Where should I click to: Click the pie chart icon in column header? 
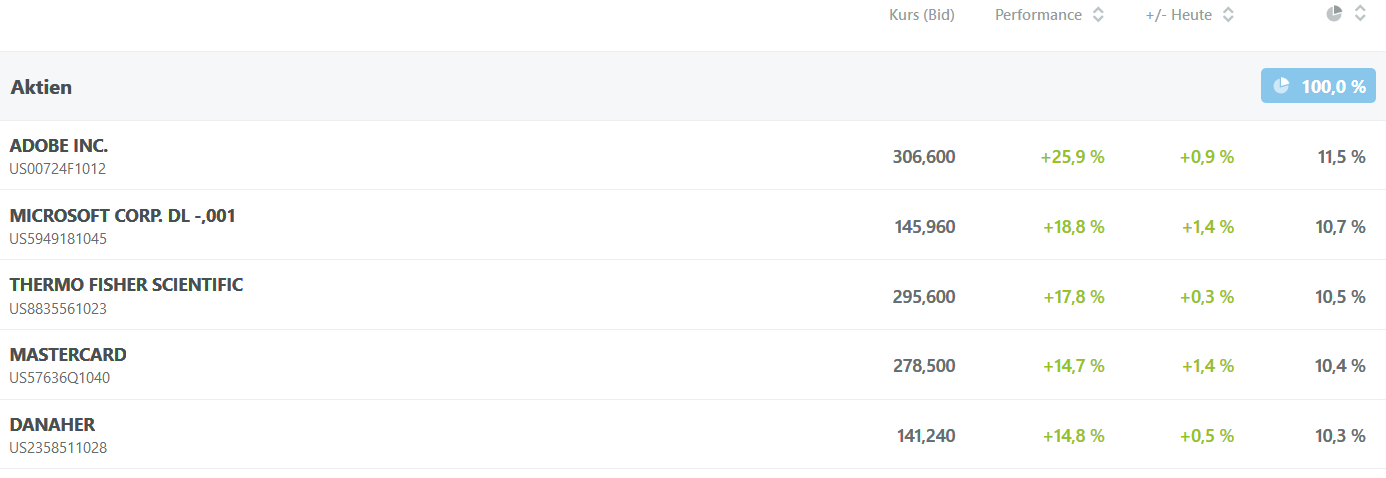tap(1334, 14)
